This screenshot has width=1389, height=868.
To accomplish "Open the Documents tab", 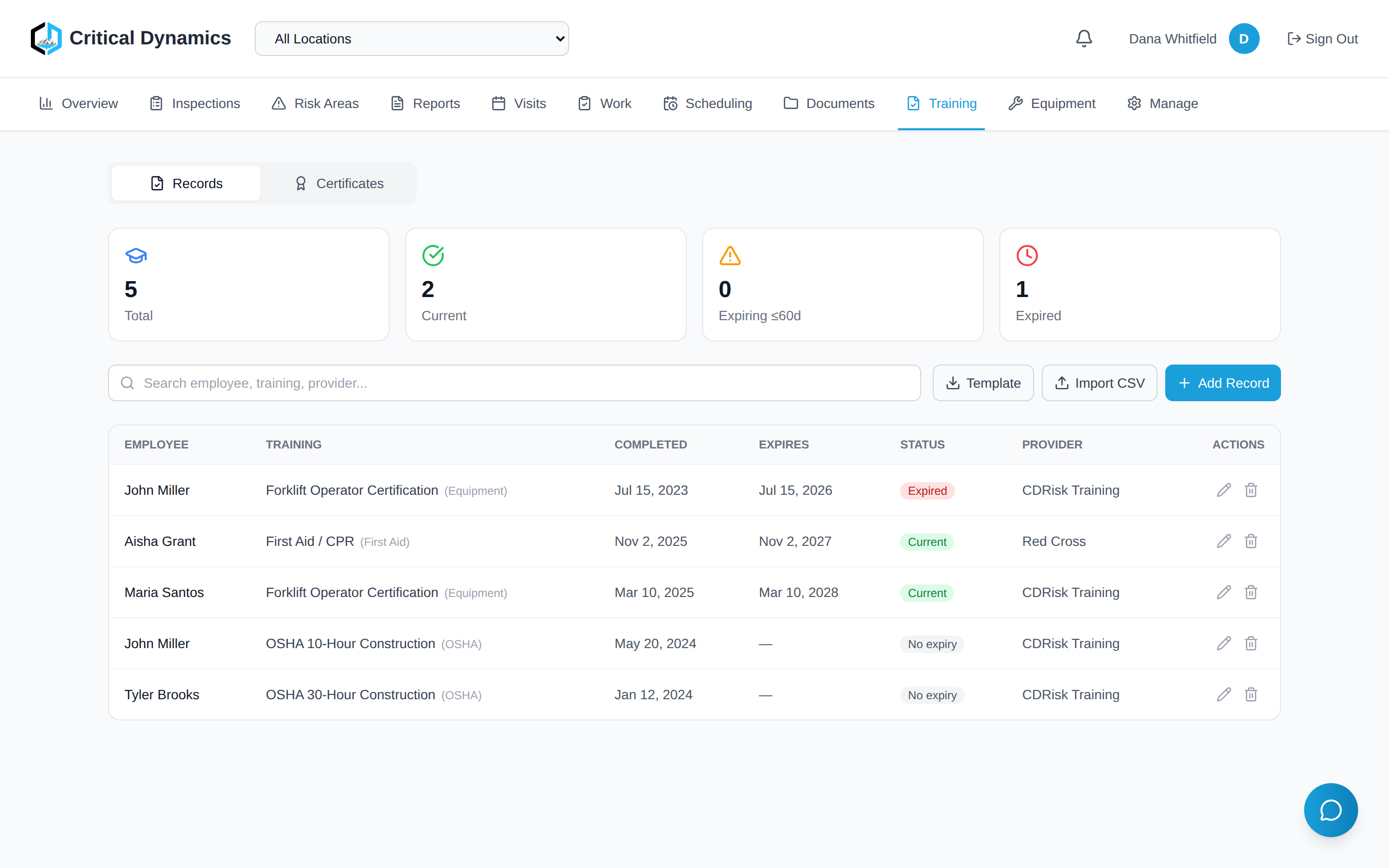I will 829,103.
